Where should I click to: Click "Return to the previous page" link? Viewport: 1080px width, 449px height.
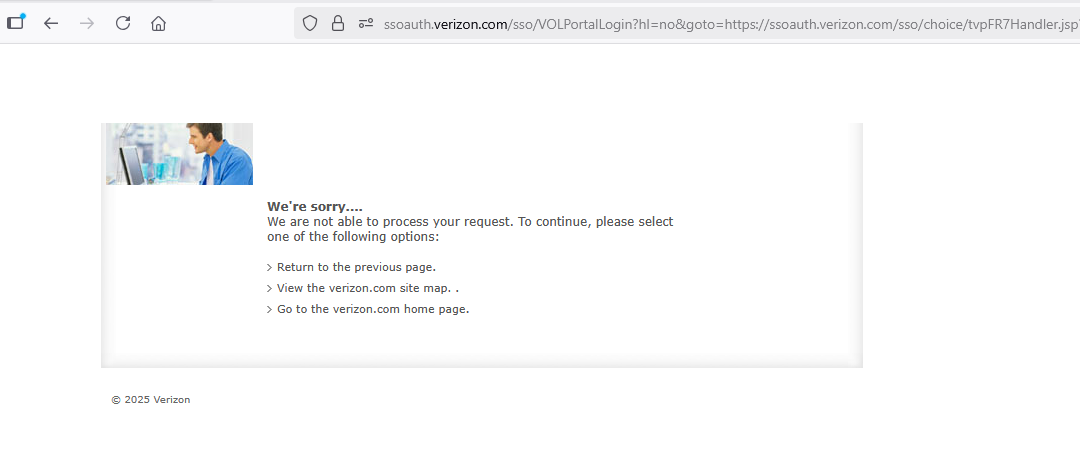[x=356, y=267]
